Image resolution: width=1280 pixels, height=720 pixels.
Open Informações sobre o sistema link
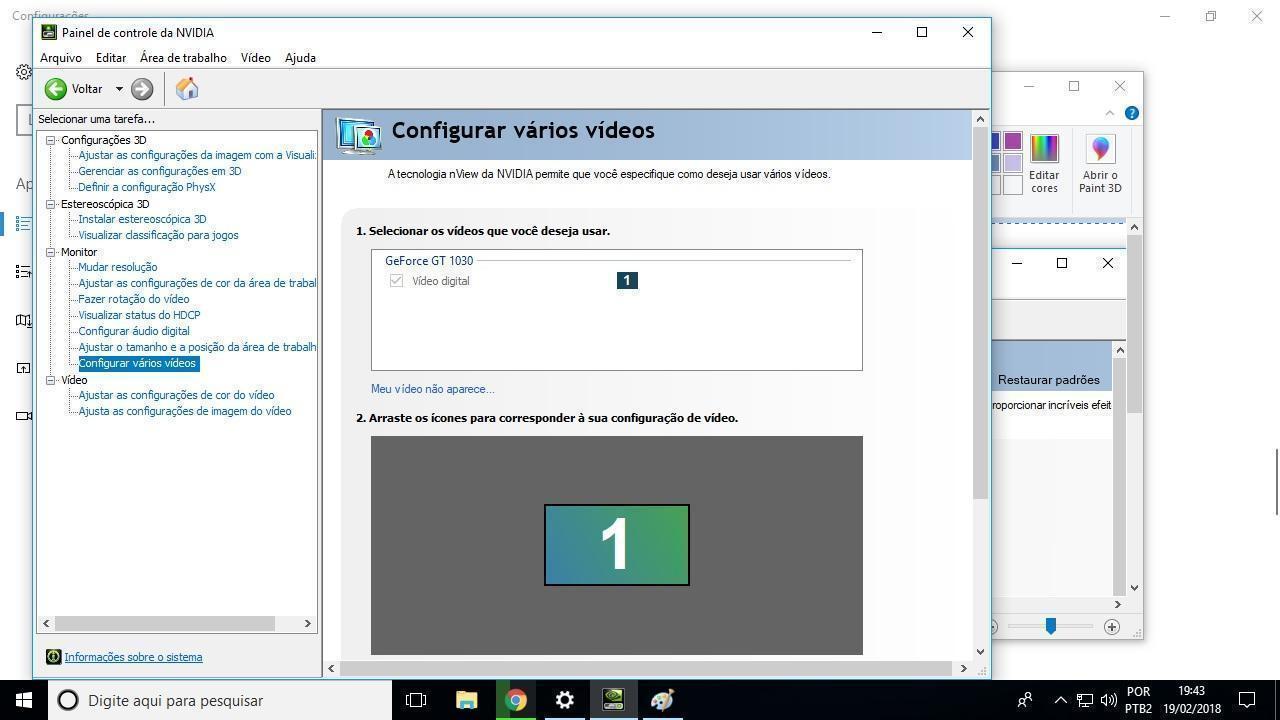pos(133,657)
